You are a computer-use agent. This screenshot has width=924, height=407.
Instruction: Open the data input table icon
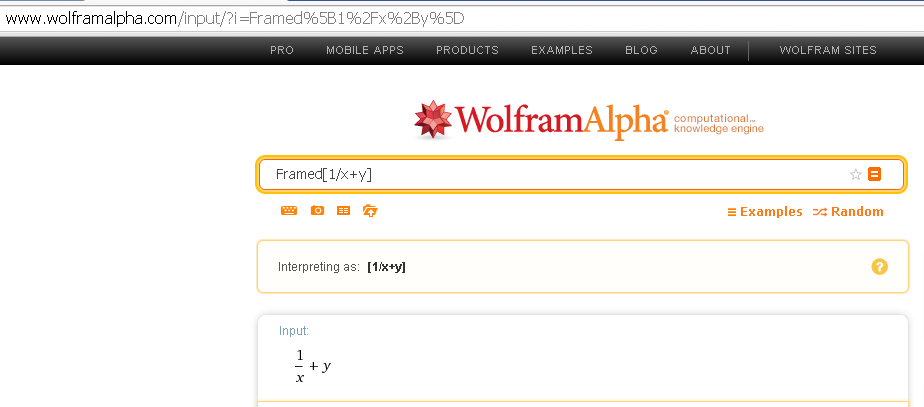(x=343, y=210)
